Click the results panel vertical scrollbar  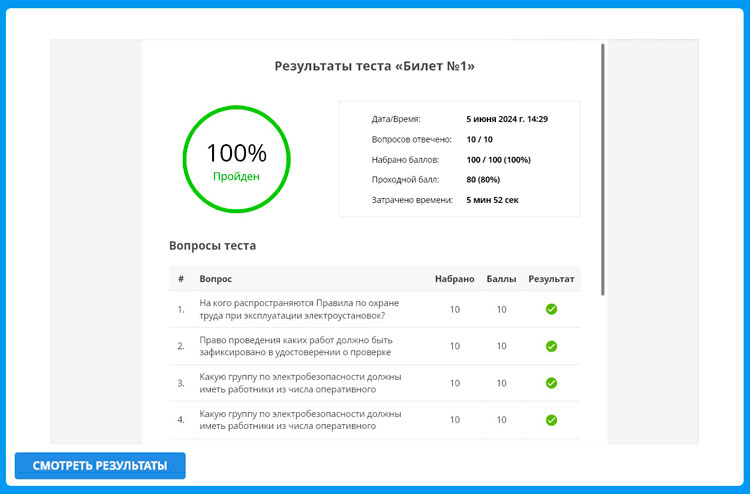click(x=602, y=170)
